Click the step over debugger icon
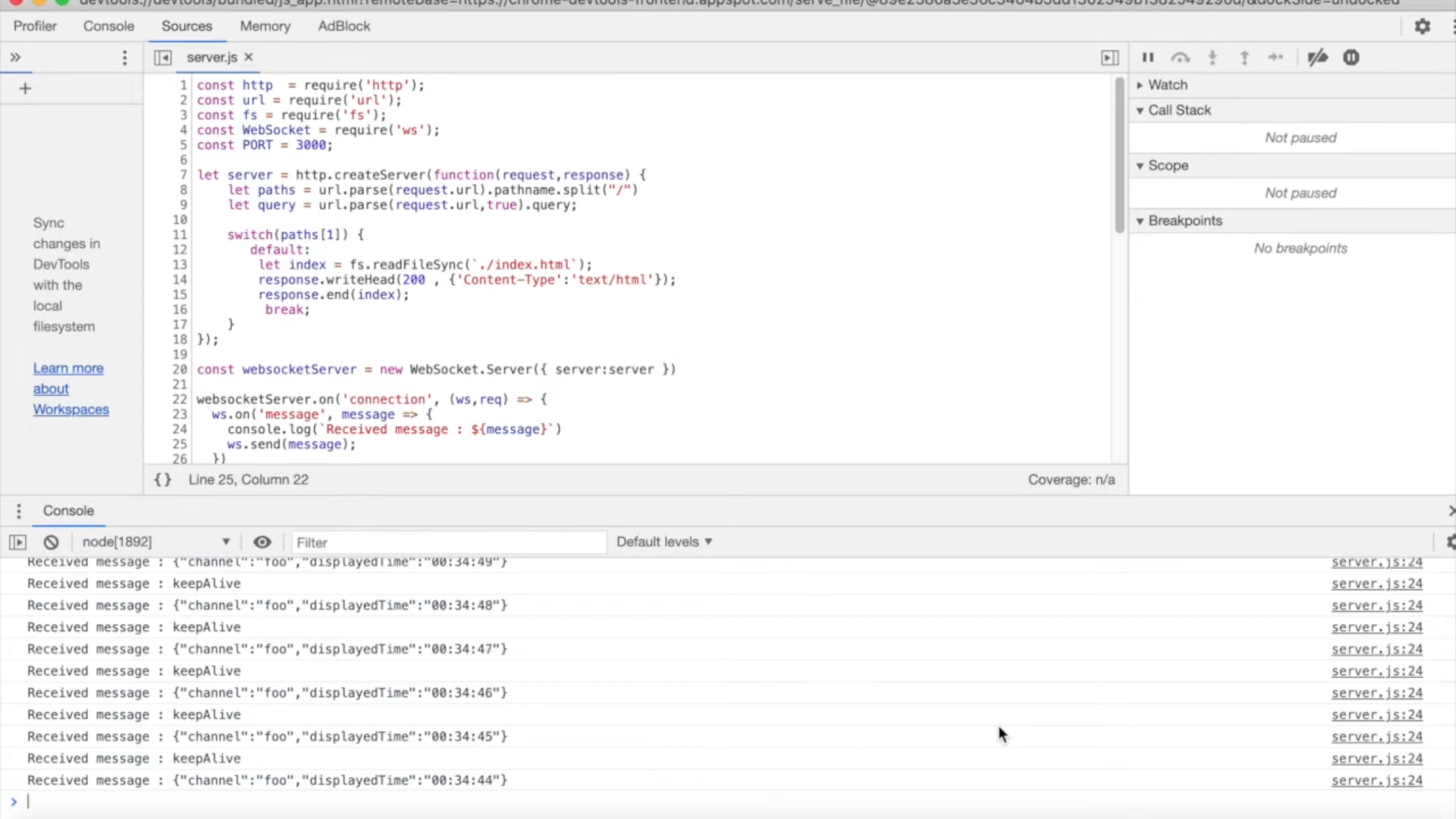The image size is (1456, 819). tap(1180, 58)
